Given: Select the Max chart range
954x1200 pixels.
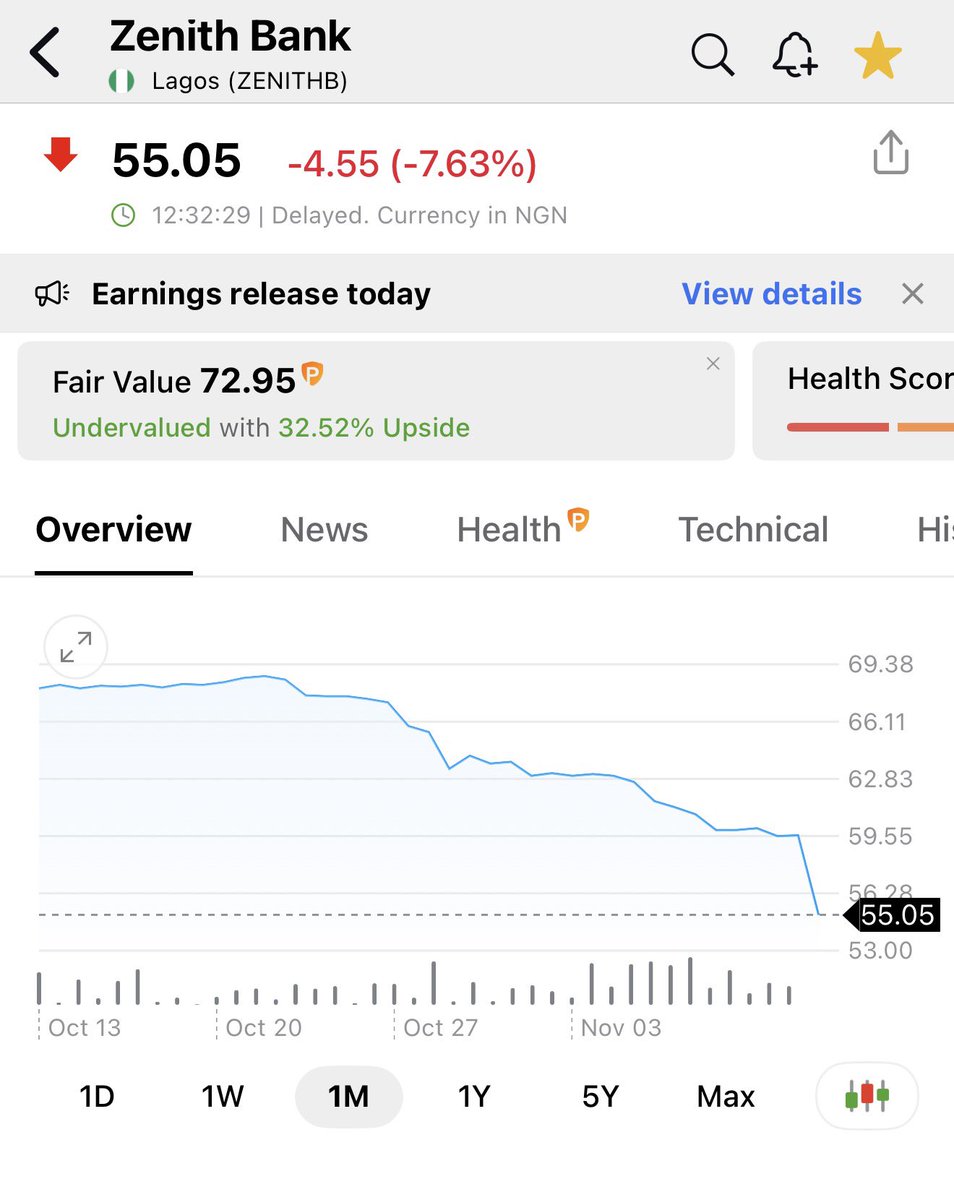Looking at the screenshot, I should [x=726, y=1097].
